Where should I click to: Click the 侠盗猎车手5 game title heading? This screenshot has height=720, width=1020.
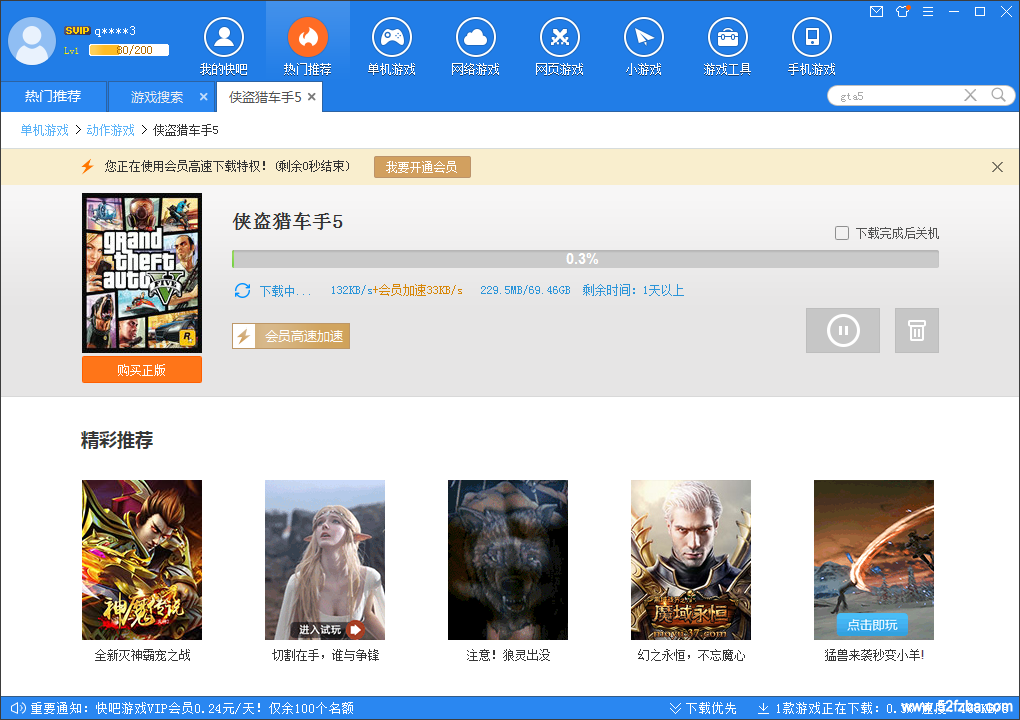(288, 222)
